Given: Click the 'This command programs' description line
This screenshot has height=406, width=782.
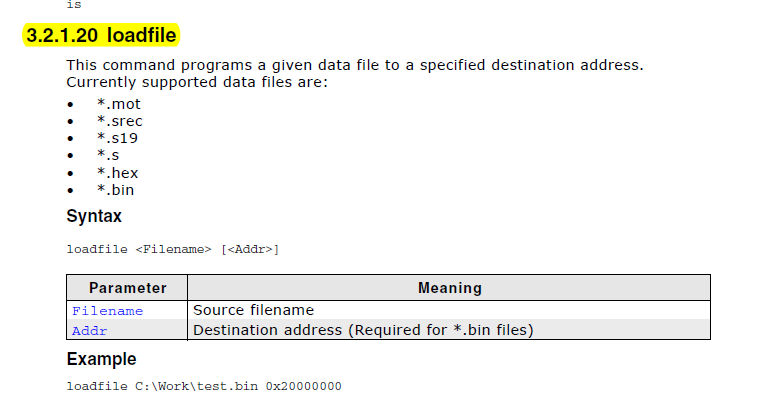Looking at the screenshot, I should coord(354,65).
